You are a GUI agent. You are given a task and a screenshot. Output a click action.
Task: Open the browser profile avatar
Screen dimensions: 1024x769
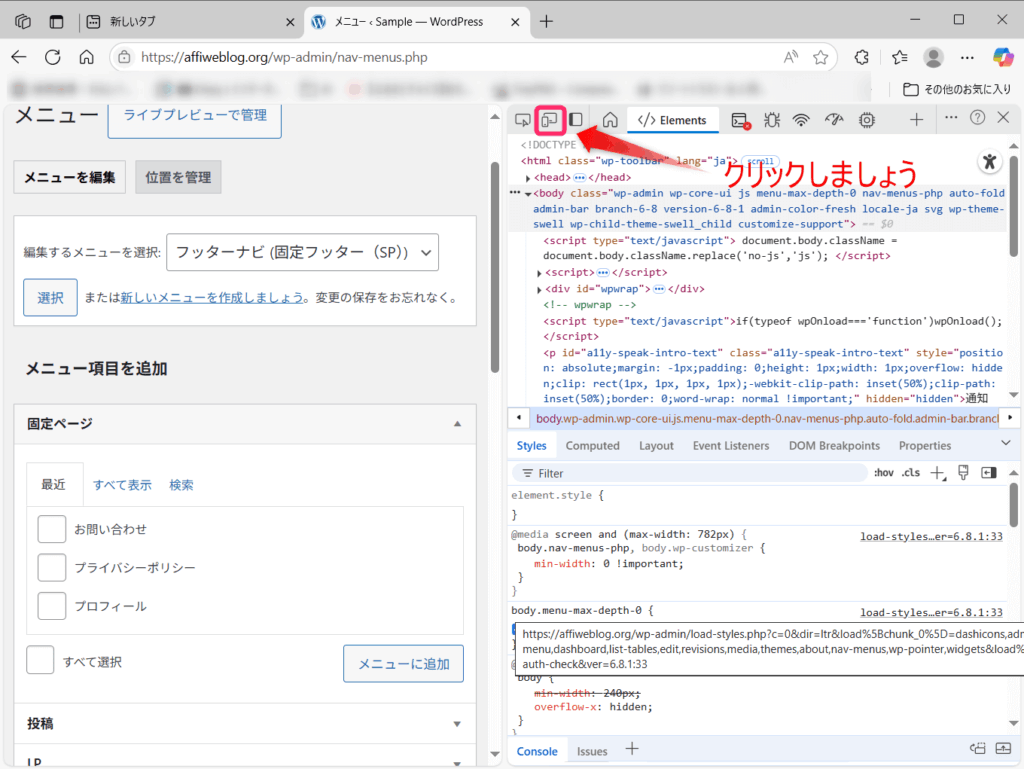(933, 57)
